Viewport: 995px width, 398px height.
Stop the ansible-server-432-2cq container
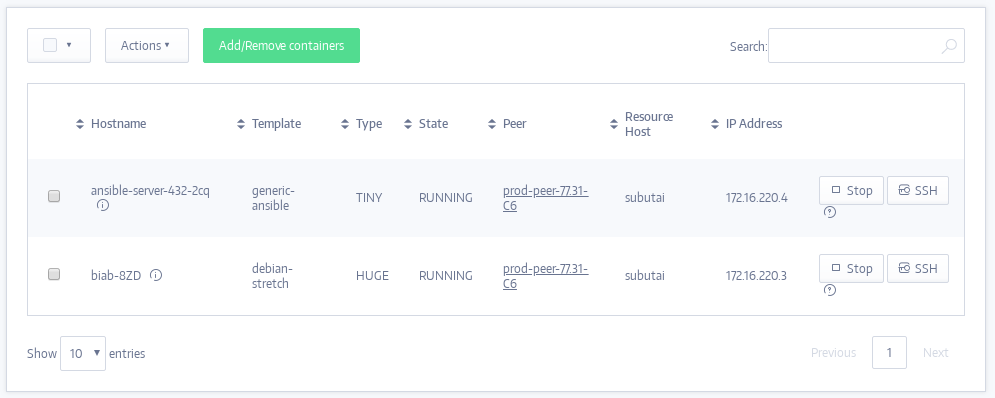point(852,190)
